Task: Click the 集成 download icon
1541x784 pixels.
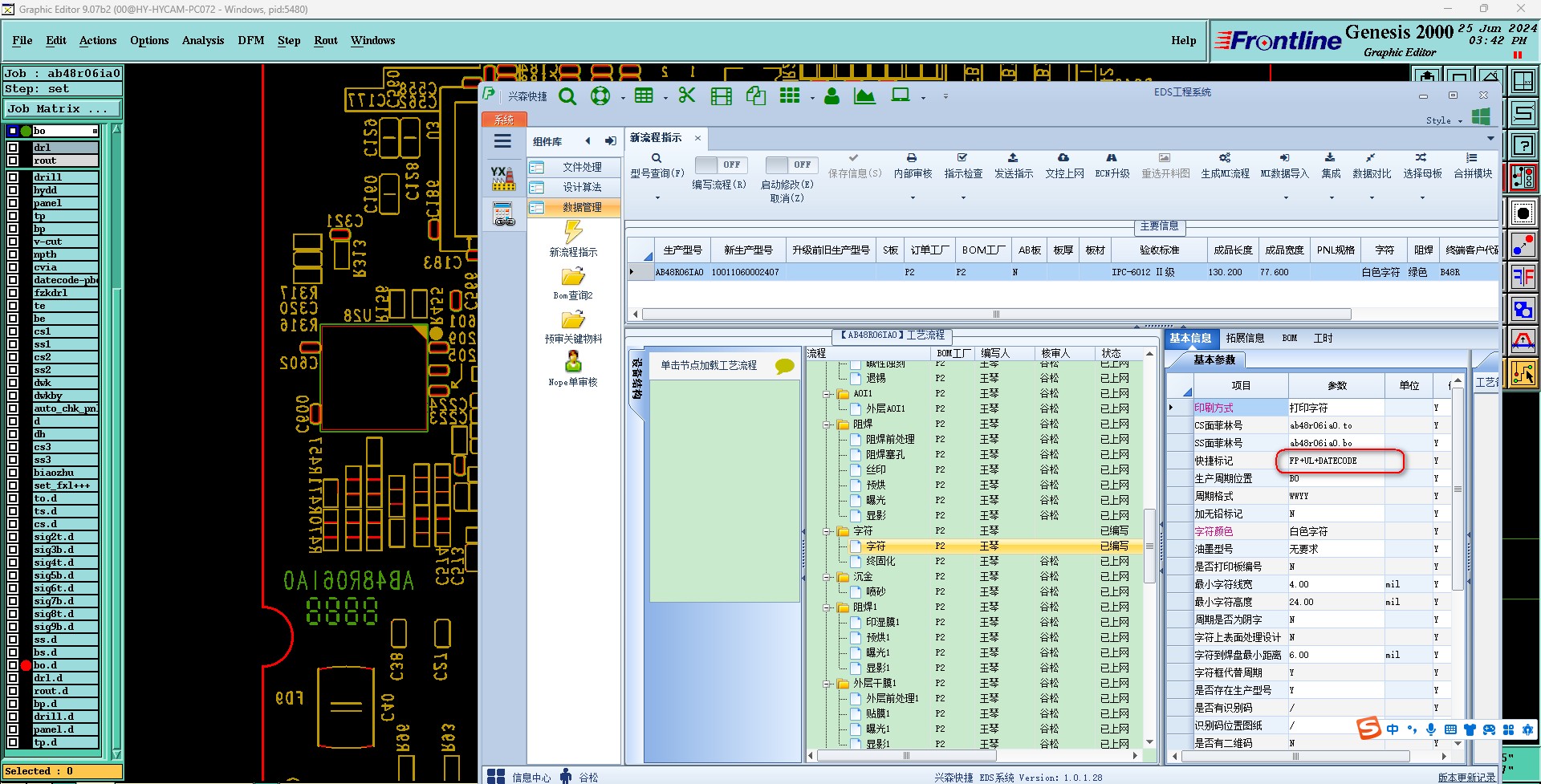Action: pos(1330,158)
